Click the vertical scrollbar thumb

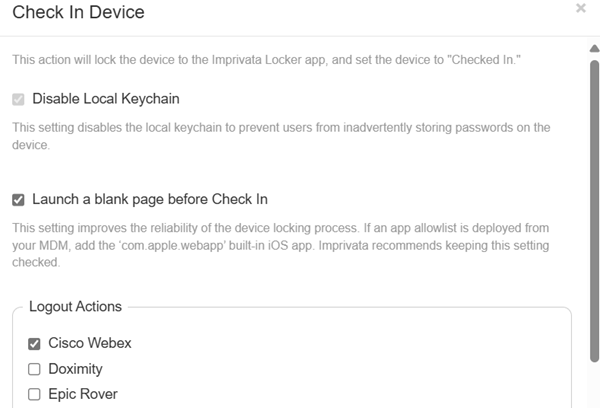[593, 200]
